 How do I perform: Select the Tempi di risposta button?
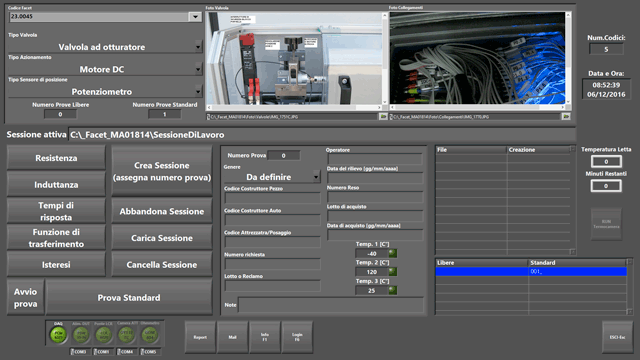click(56, 211)
